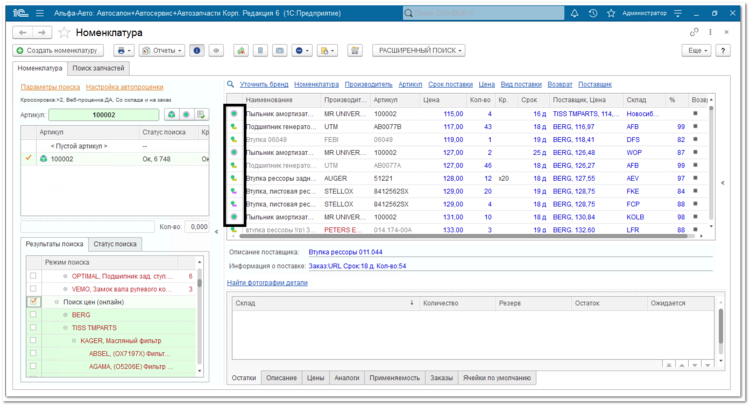Collapse the Поиск цен (онлайн) node
Viewport: 750px width, 406px height.
click(x=57, y=302)
